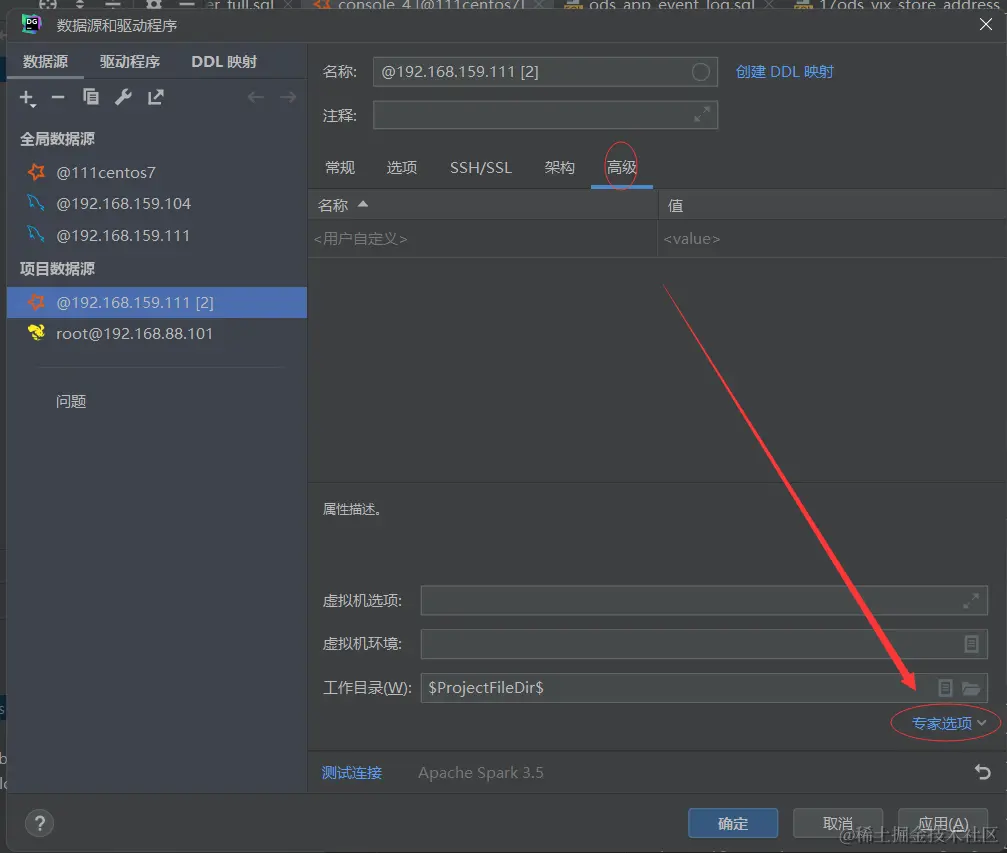Click the 应用(A) button
The height and width of the screenshot is (853, 1007).
pyautogui.click(x=942, y=823)
